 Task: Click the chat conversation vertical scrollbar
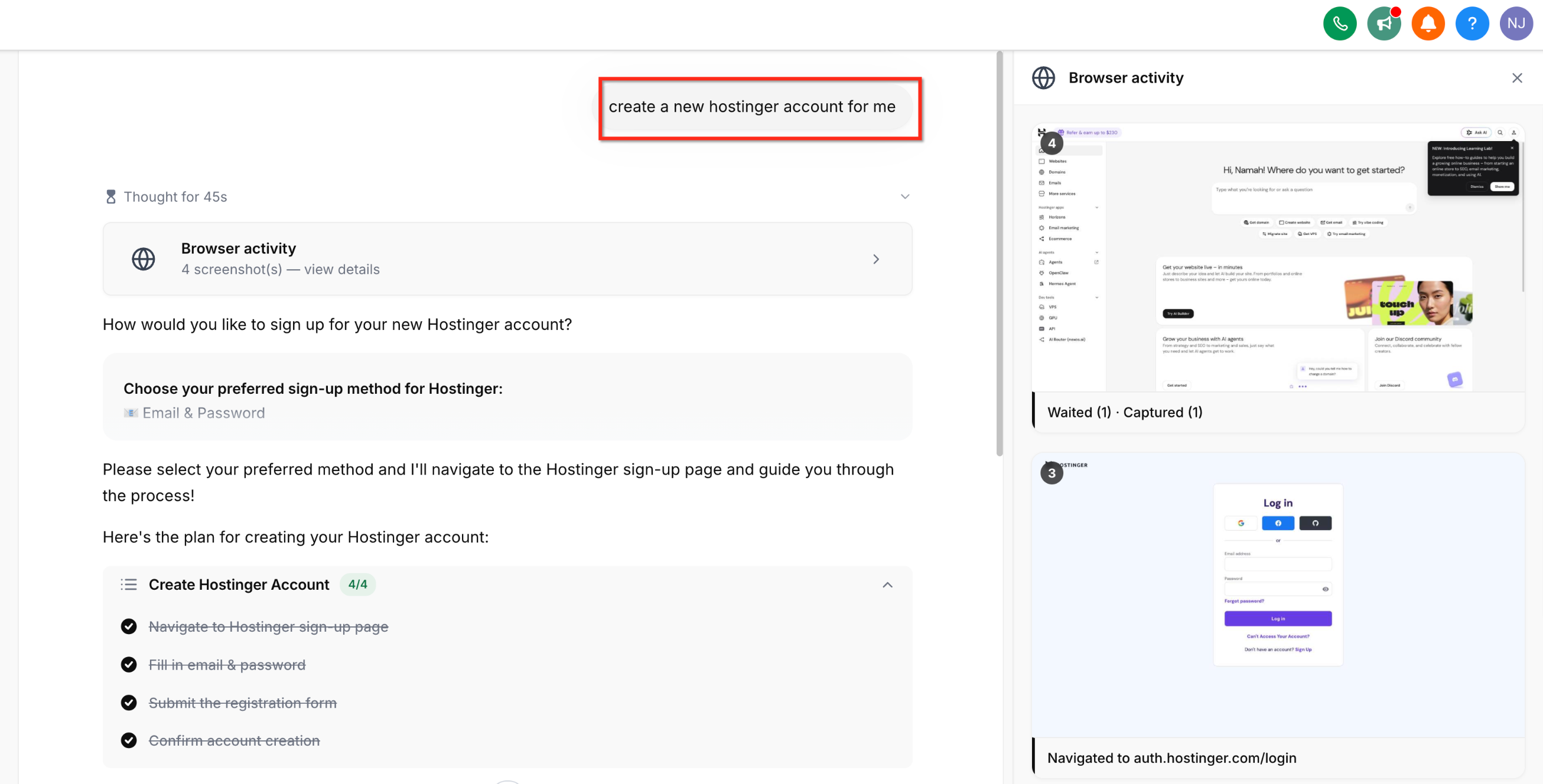999,254
